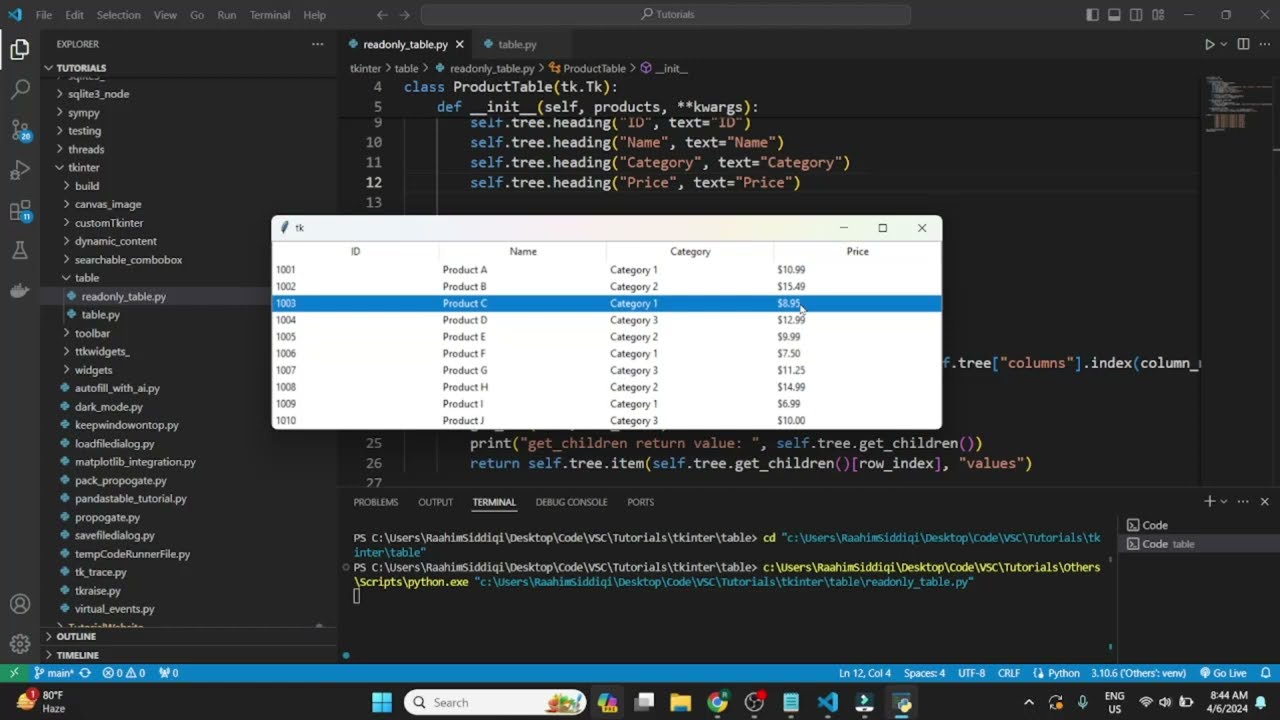Select the 1005 Product E row
Image resolution: width=1280 pixels, height=720 pixels.
[606, 337]
